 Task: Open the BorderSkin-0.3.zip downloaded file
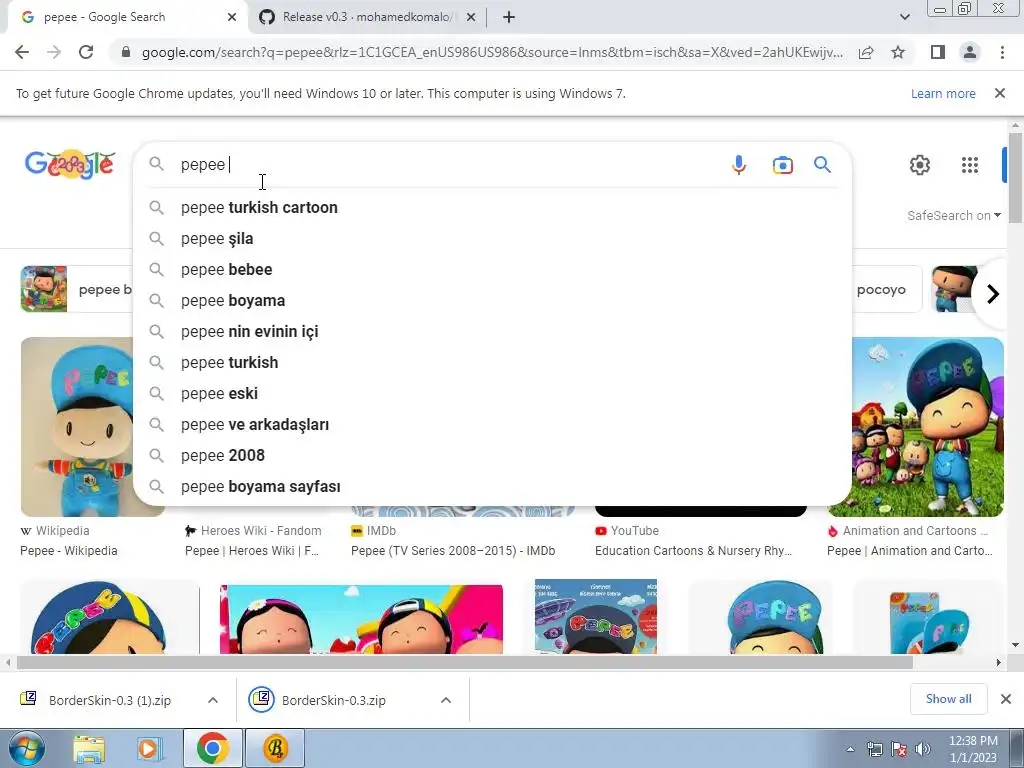point(334,700)
